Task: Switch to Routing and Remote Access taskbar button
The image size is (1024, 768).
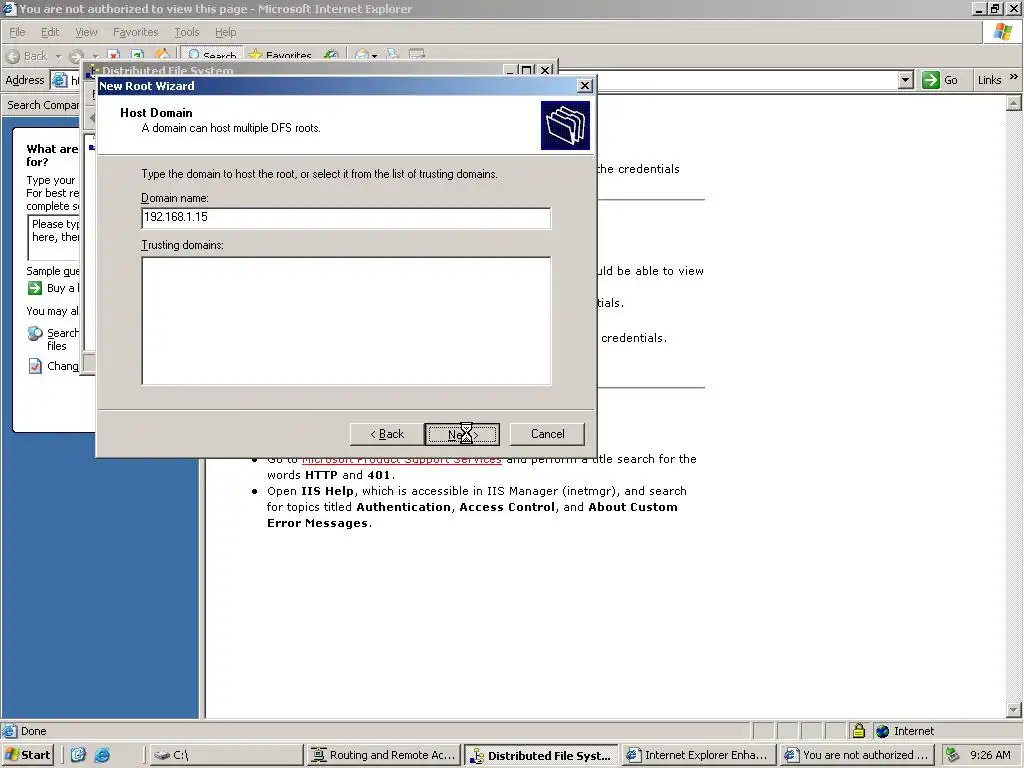Action: (383, 755)
